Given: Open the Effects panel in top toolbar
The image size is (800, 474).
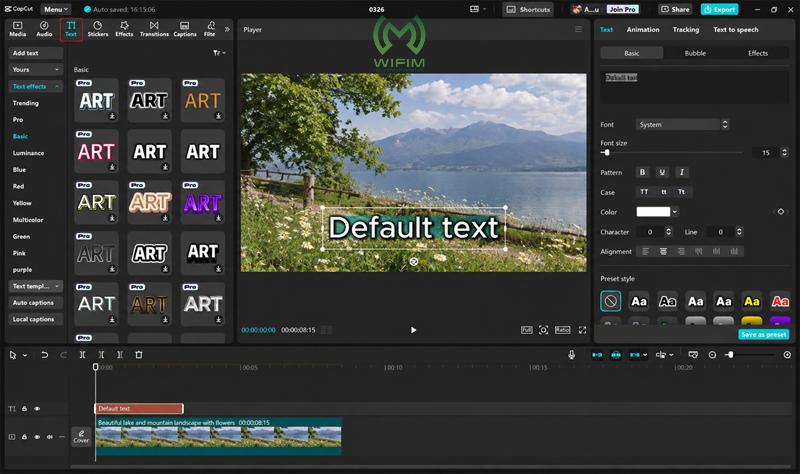Looking at the screenshot, I should pos(124,29).
